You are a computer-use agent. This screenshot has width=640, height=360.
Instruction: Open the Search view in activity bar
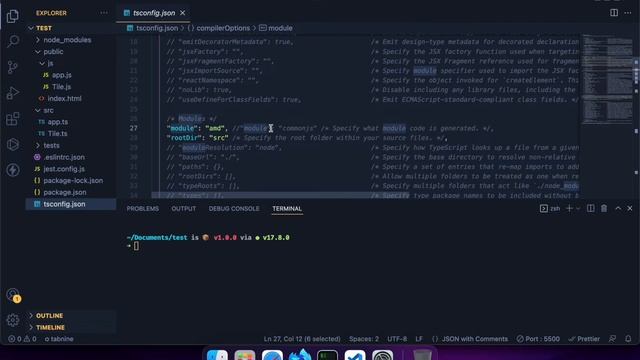click(13, 41)
